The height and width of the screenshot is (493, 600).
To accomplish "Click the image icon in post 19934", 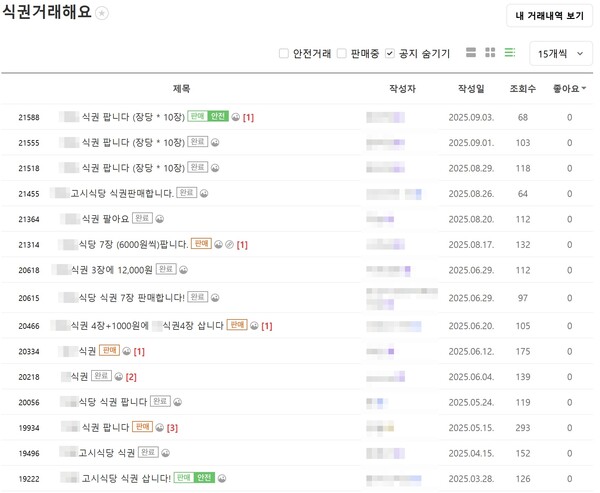I will (x=160, y=428).
